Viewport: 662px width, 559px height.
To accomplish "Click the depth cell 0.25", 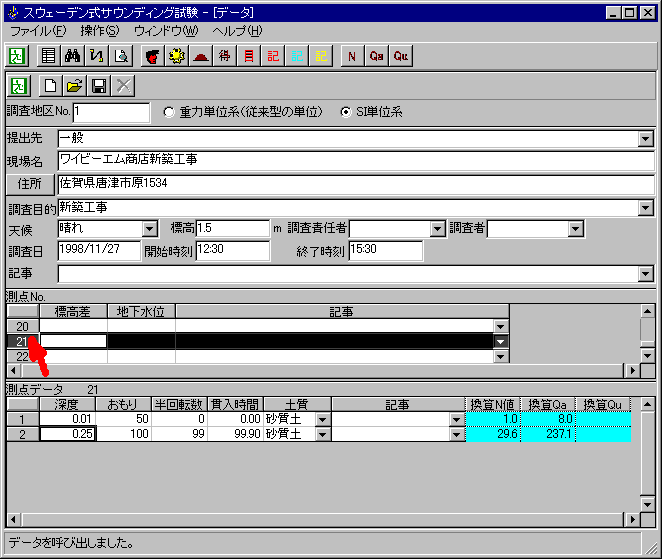I will pyautogui.click(x=68, y=434).
